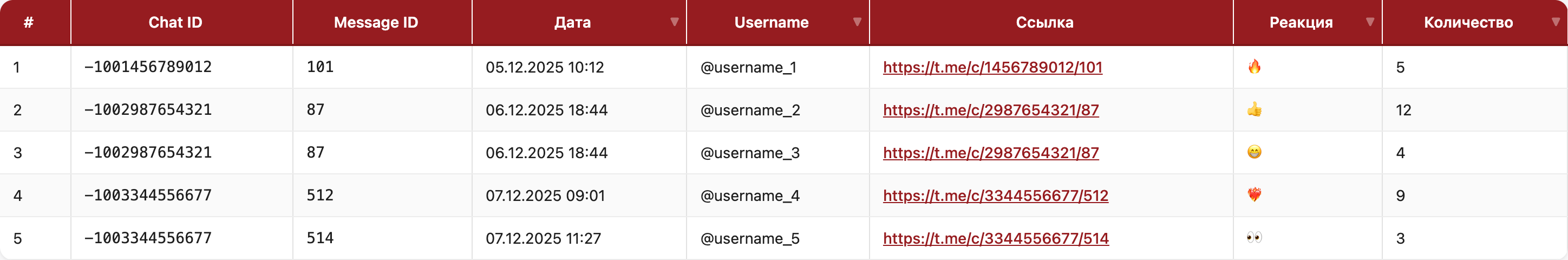Image resolution: width=1568 pixels, height=260 pixels.
Task: Select the date cell 07.12.2025 11:27
Action: coord(543,238)
